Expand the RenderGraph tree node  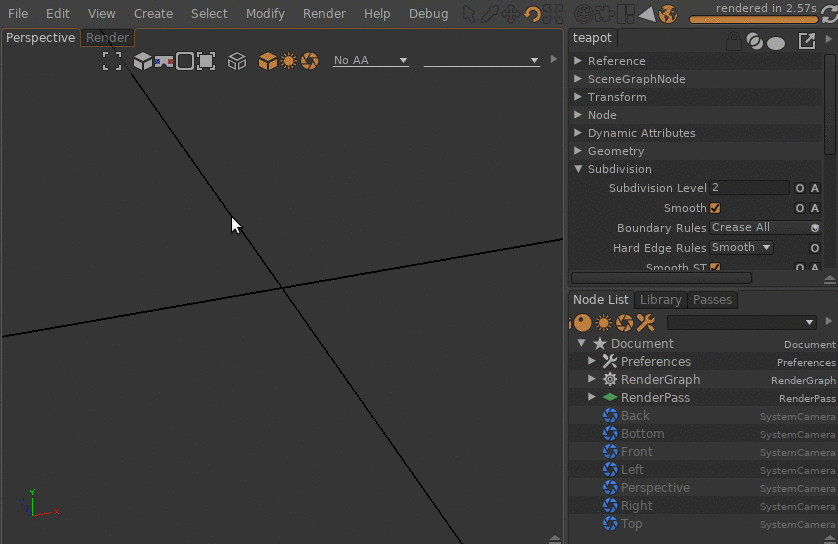592,380
